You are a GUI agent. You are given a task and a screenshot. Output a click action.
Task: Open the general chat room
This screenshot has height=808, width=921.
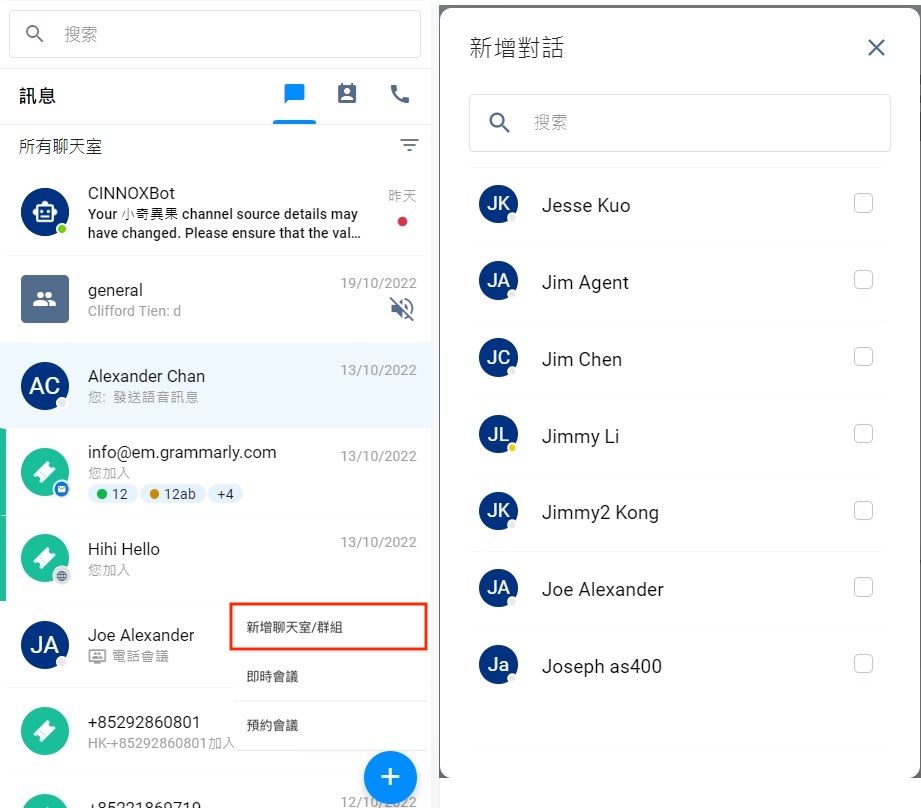(216, 299)
